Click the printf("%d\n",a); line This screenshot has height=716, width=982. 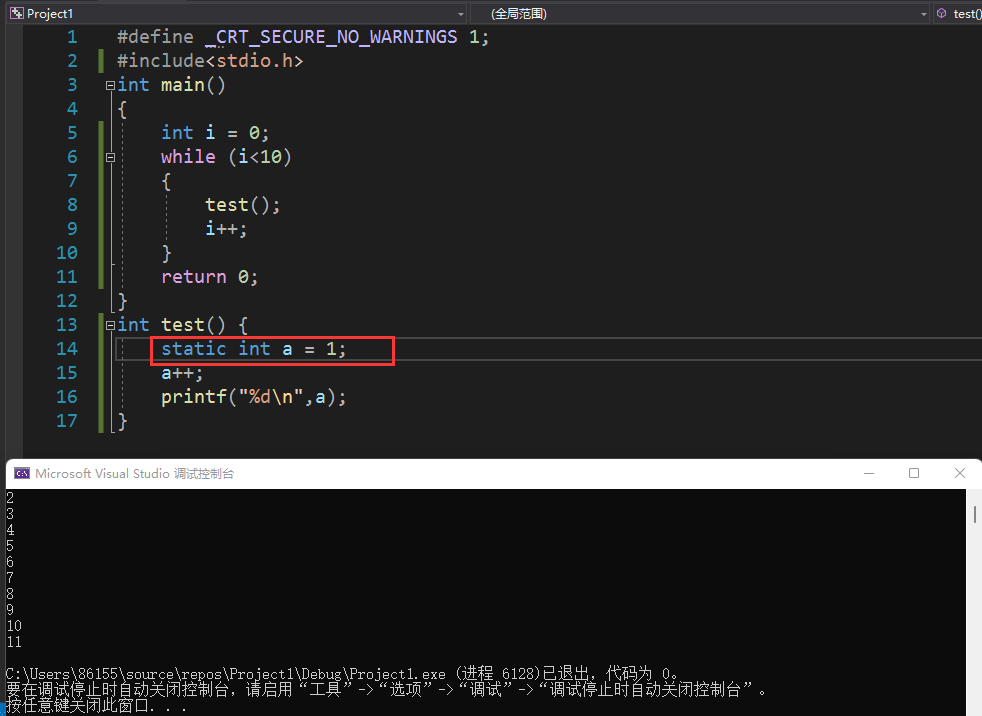pos(254,397)
